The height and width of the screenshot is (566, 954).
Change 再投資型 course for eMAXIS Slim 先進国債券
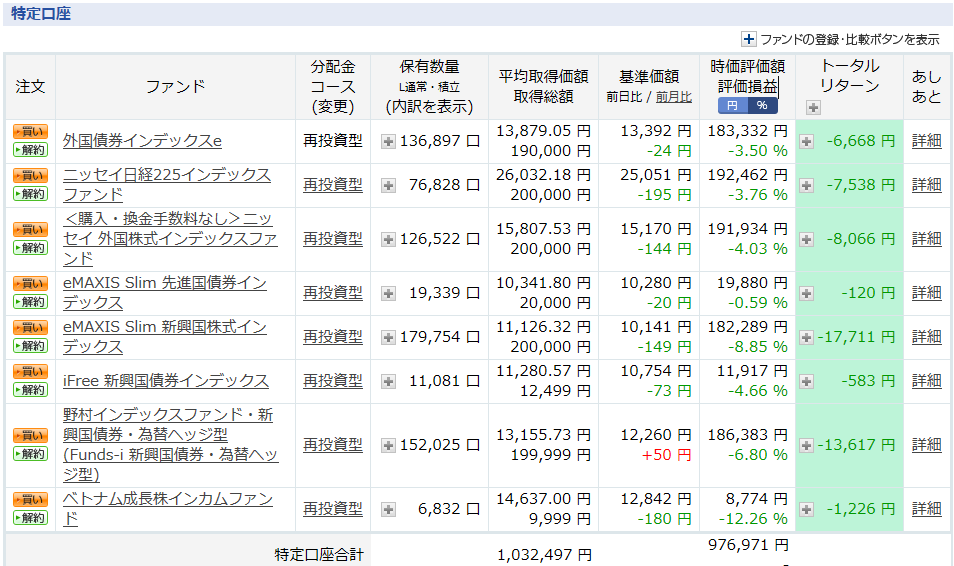[333, 293]
